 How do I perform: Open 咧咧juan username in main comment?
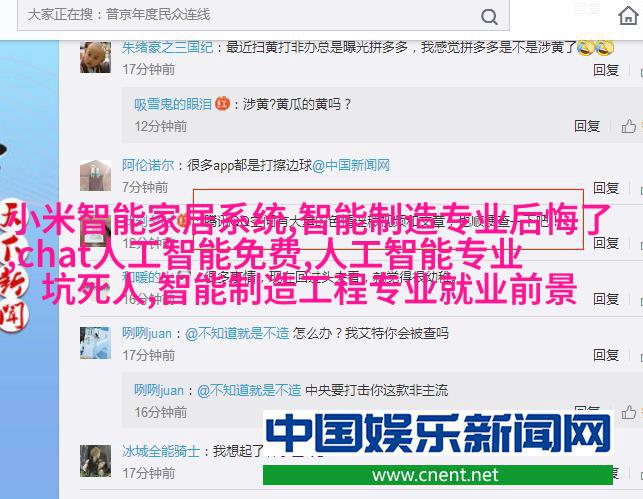pos(147,333)
